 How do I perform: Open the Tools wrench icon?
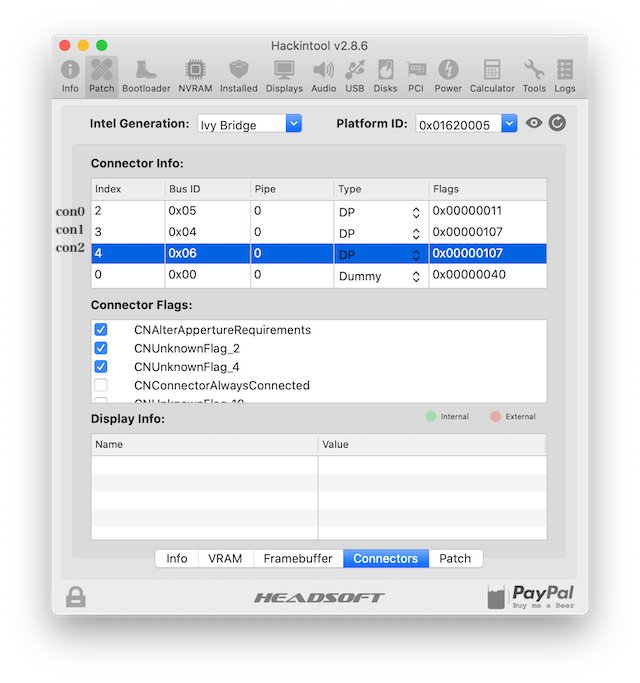point(534,76)
